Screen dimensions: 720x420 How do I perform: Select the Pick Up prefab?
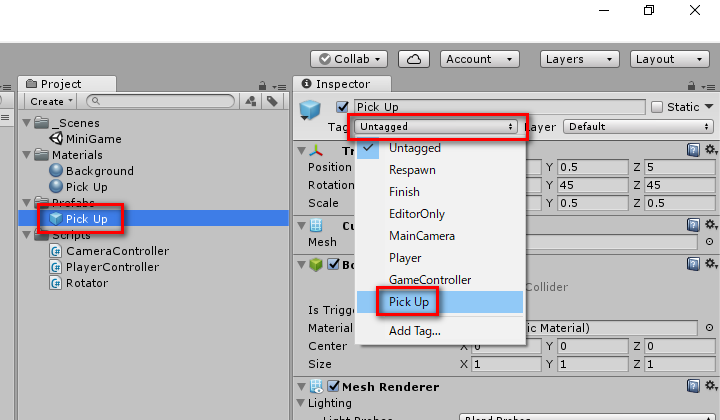(153, 218)
